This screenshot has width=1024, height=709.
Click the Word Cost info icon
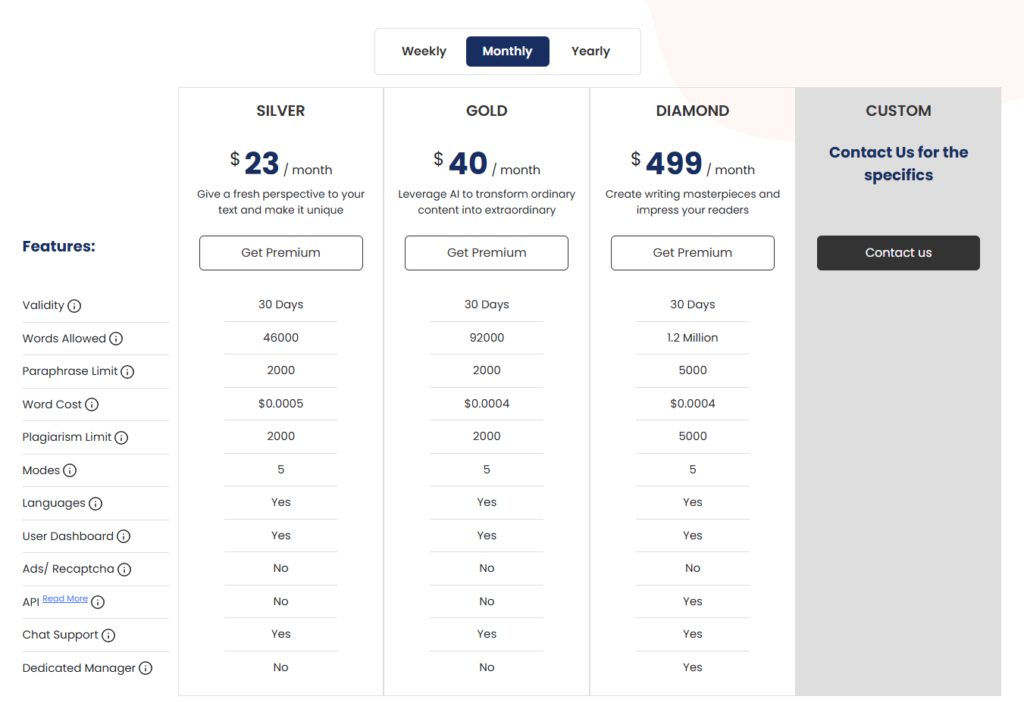[92, 405]
